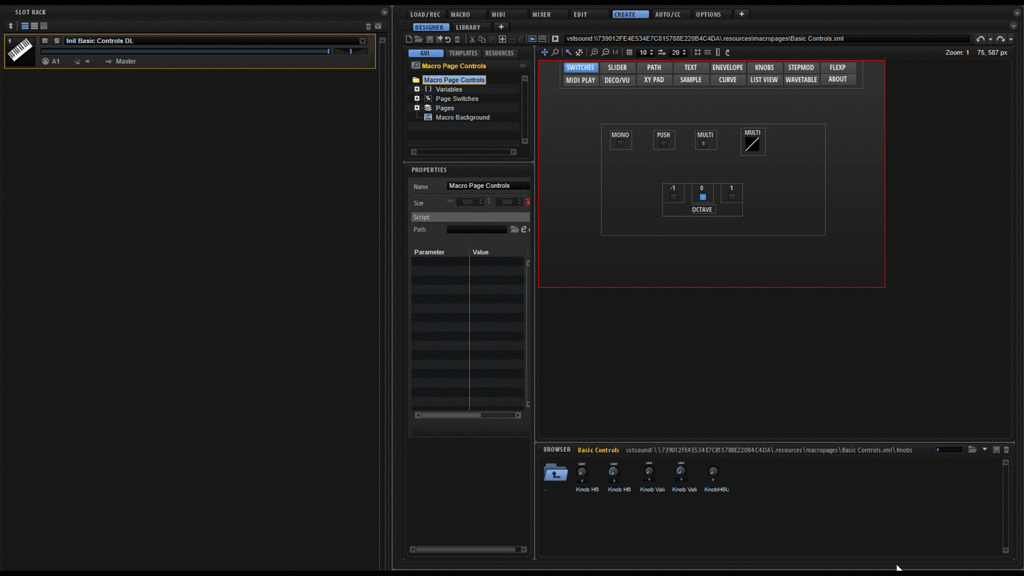
Task: Click the undo arrow icon at top right
Action: pyautogui.click(x=981, y=39)
